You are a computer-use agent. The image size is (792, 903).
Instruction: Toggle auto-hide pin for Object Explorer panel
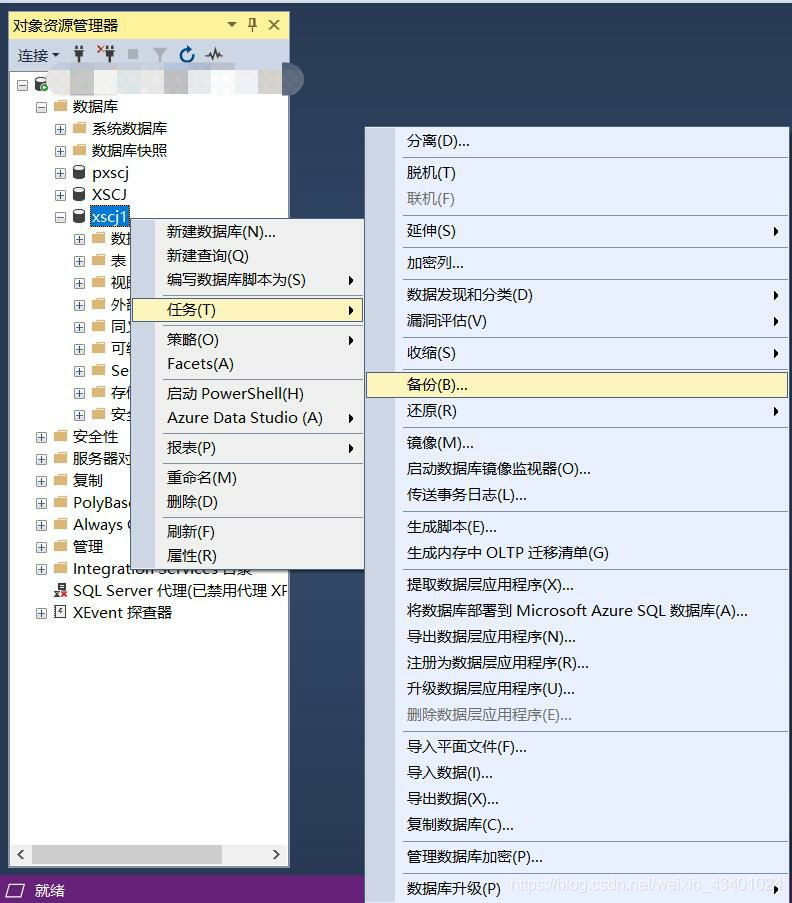(252, 25)
